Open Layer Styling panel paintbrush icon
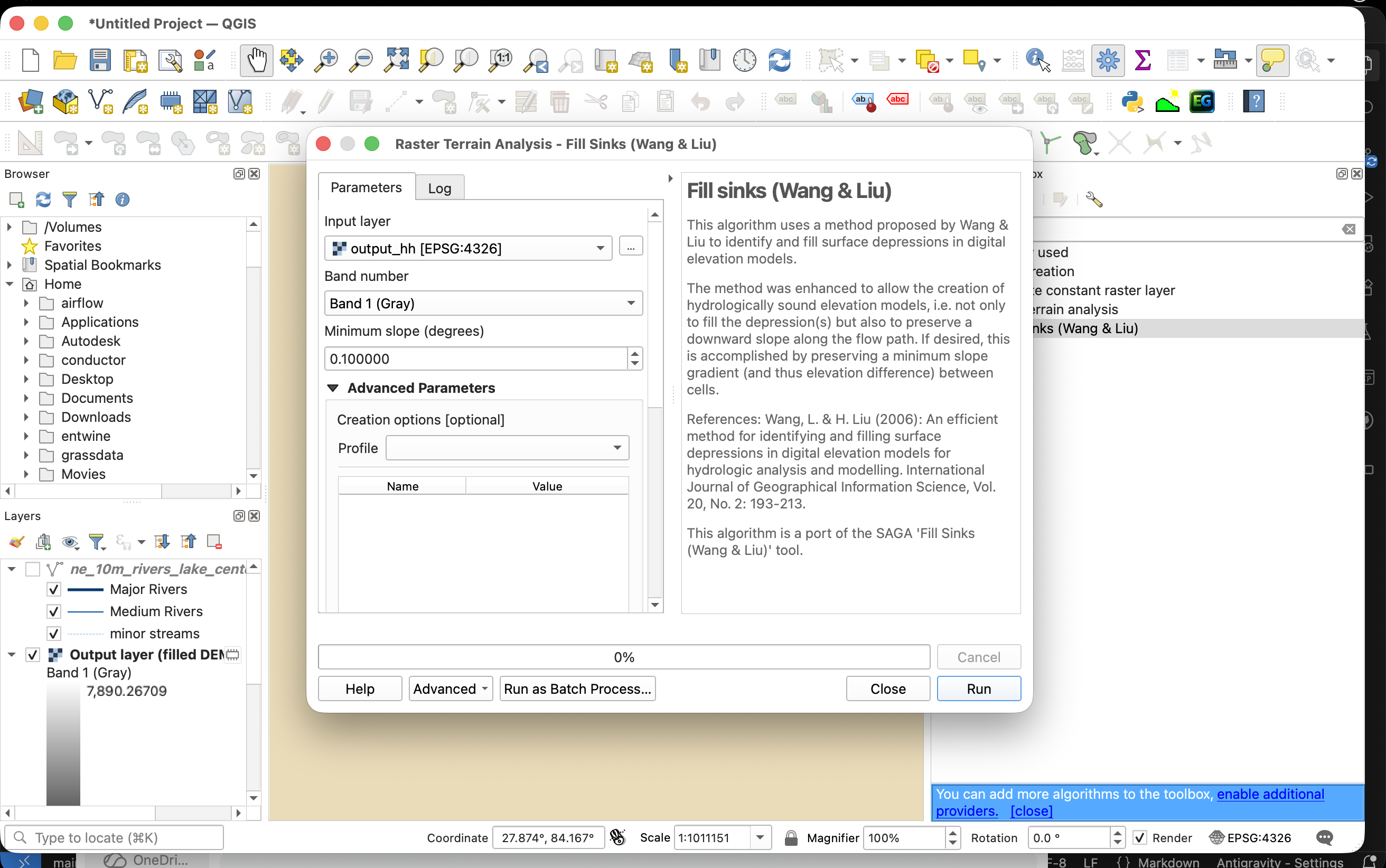 coord(17,541)
